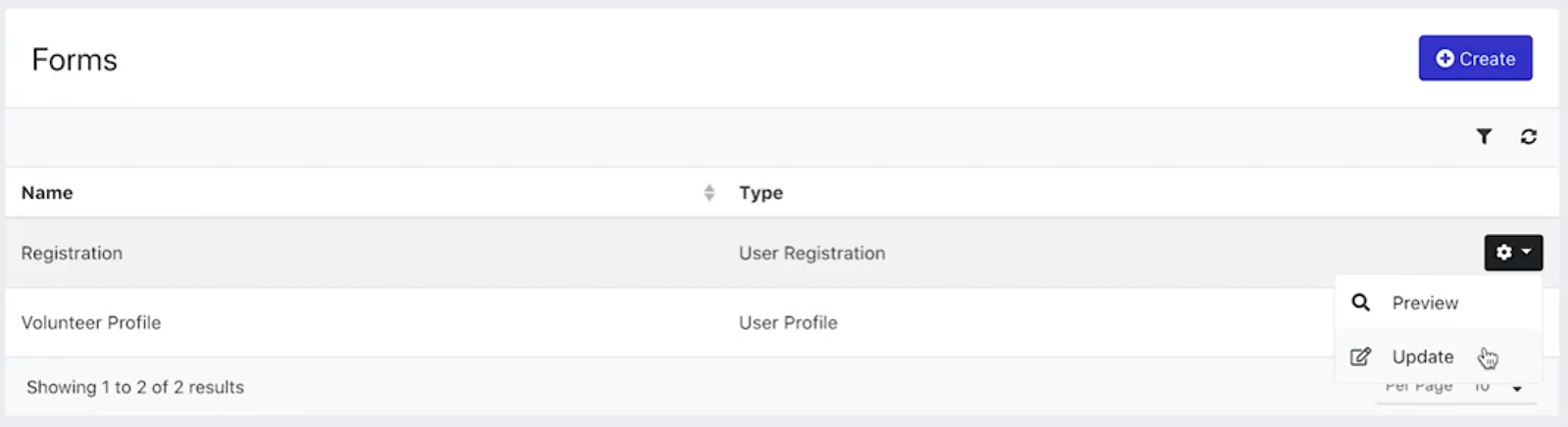
Task: Click the gear icon for Registration
Action: (x=1504, y=253)
